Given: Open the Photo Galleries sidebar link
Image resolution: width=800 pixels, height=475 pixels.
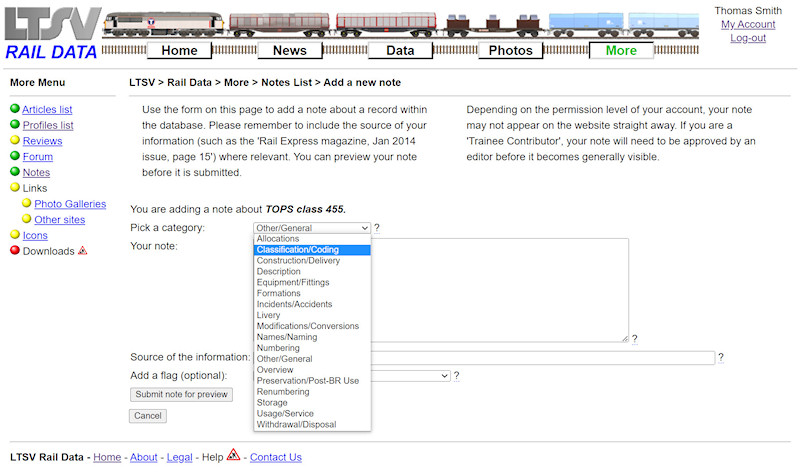Looking at the screenshot, I should point(70,204).
